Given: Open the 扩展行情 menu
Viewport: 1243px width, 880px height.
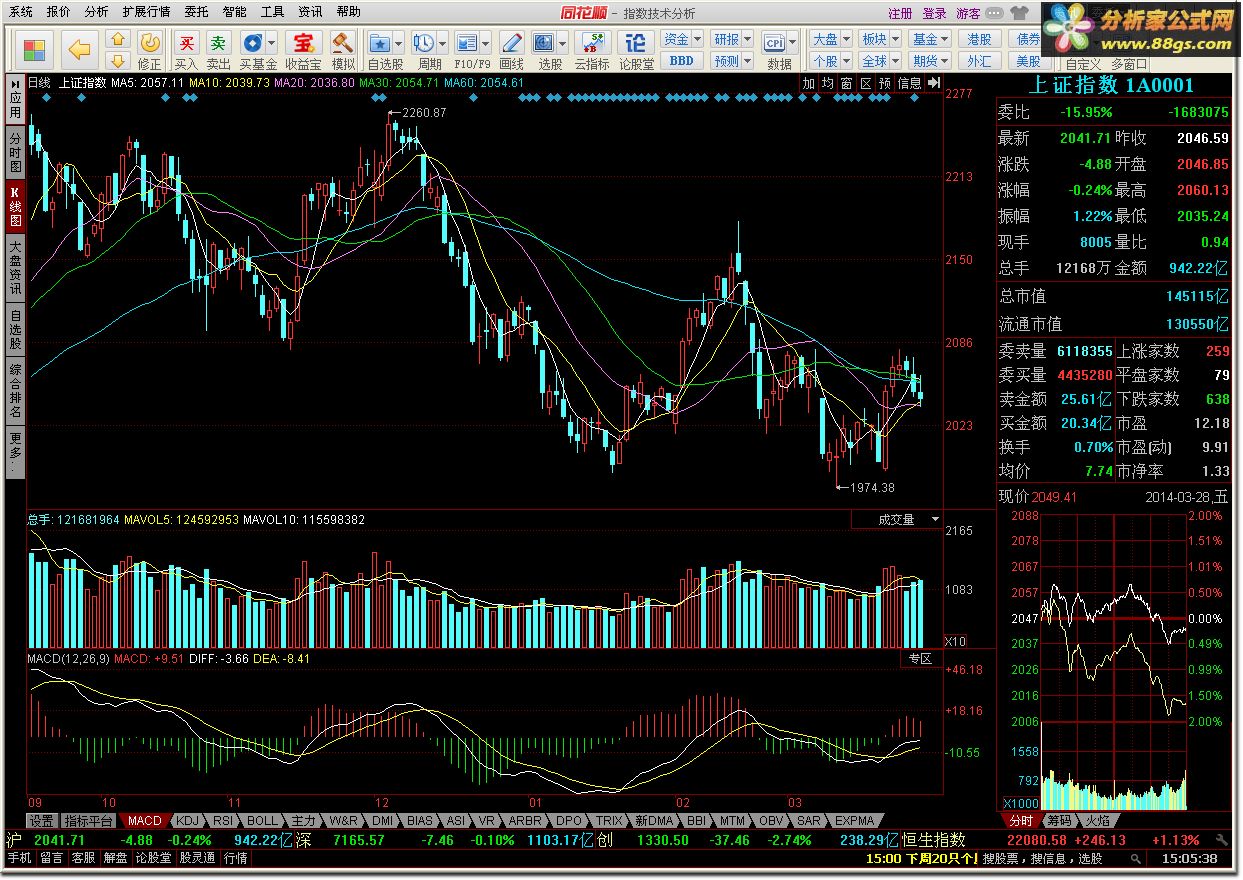Looking at the screenshot, I should (146, 12).
